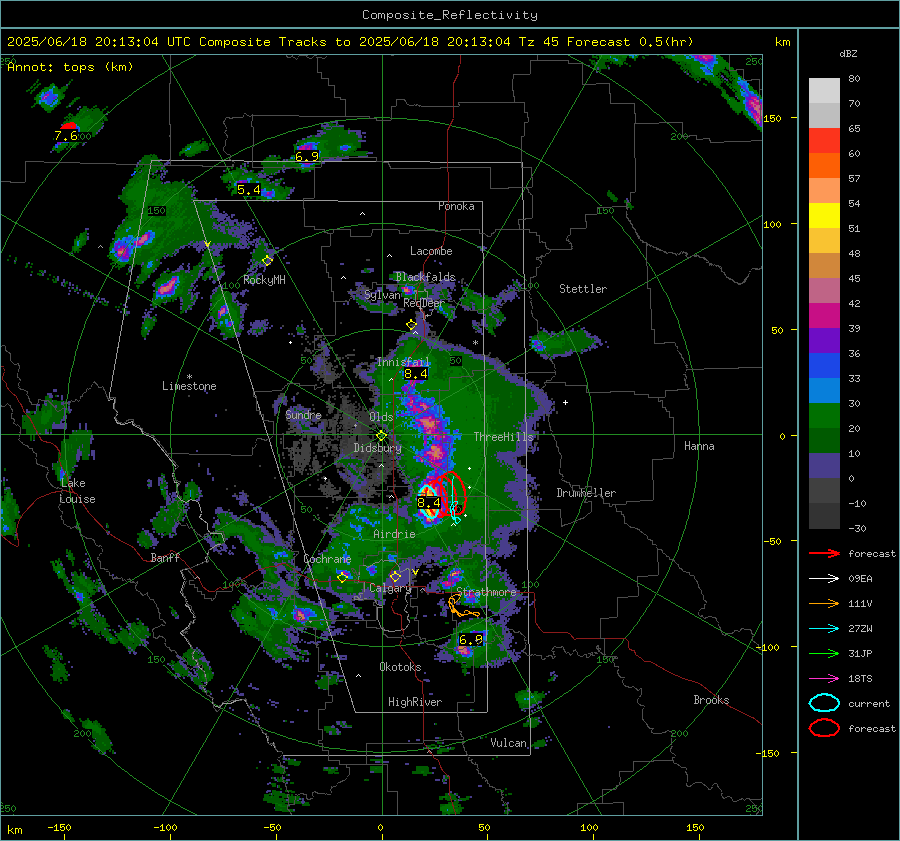
Task: Click the yellow diamond marker above Calgary
Action: point(395,576)
